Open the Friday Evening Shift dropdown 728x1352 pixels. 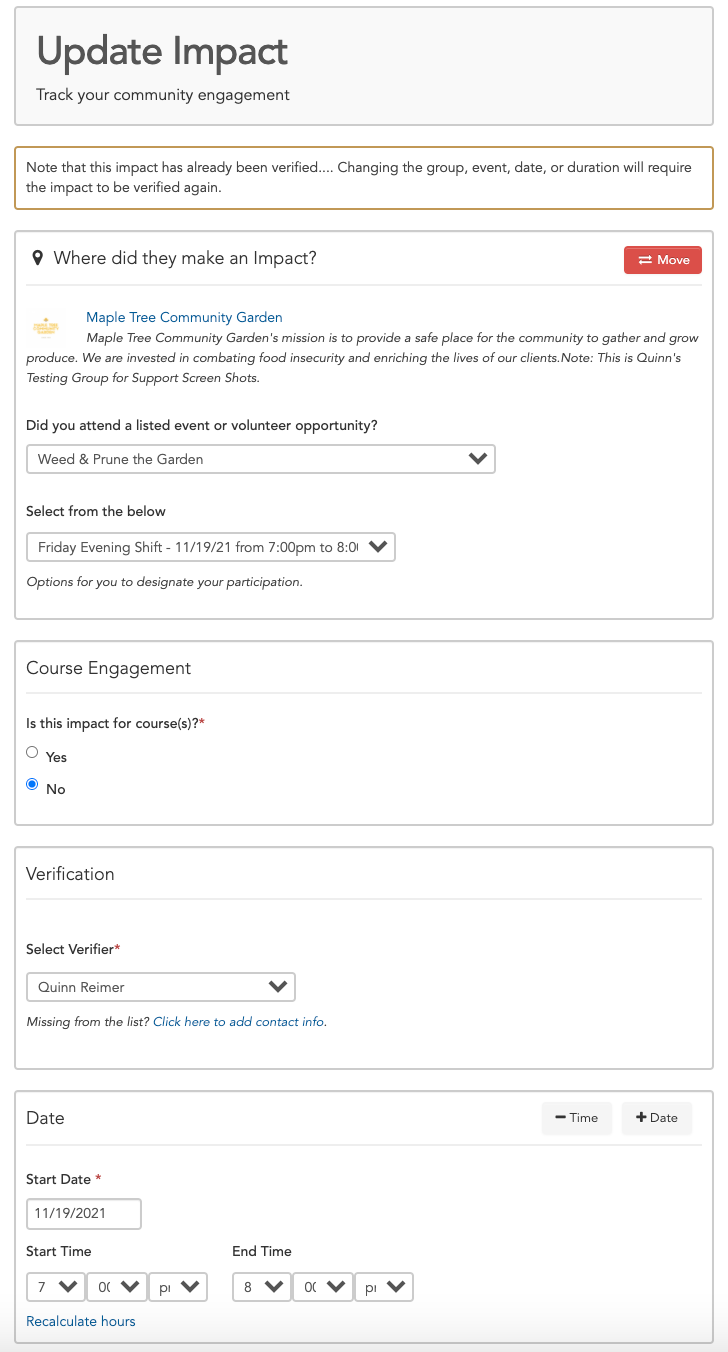click(211, 547)
